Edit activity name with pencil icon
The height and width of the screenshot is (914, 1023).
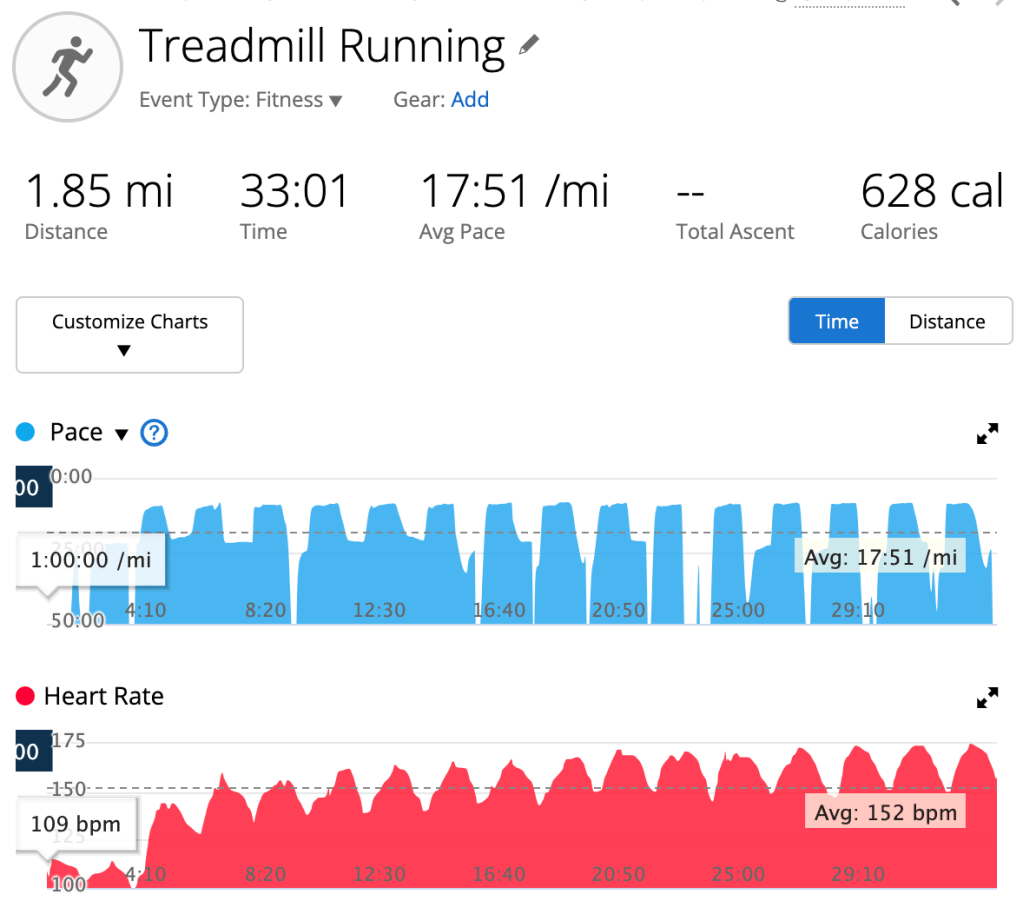point(529,45)
